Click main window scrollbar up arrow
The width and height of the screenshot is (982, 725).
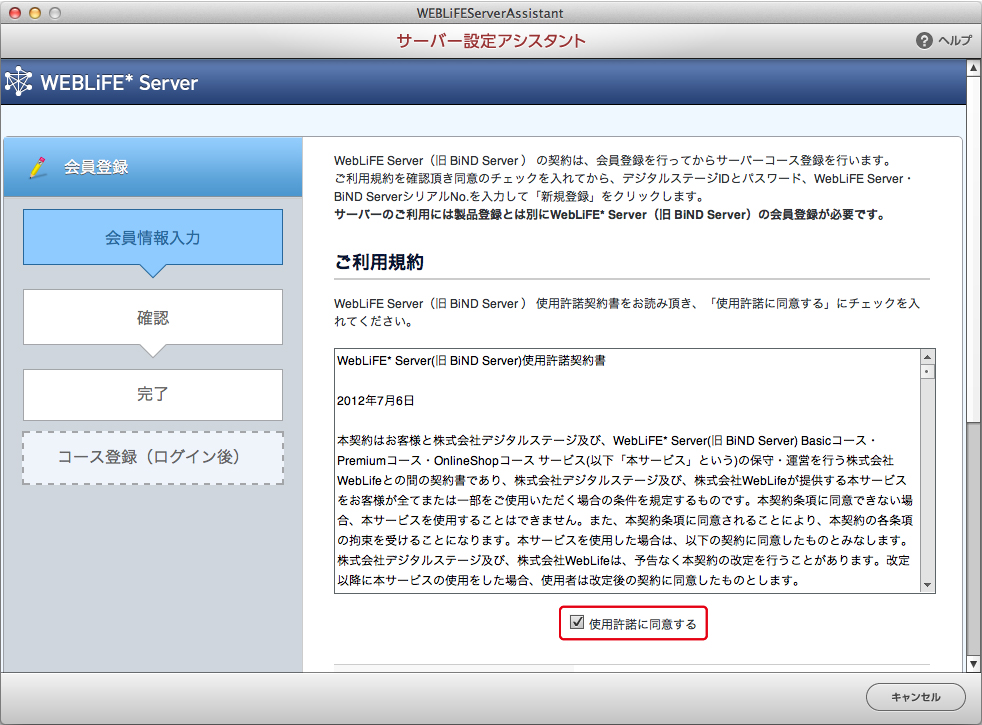(973, 66)
